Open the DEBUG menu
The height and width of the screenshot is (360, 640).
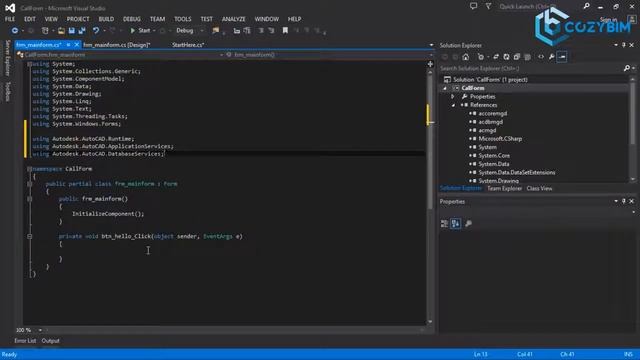point(131,19)
